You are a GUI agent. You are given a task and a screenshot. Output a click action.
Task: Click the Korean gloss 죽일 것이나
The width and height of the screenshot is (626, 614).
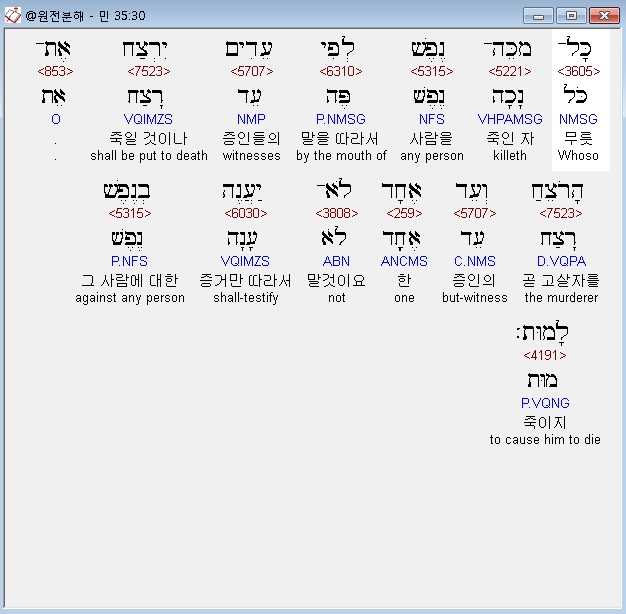pyautogui.click(x=149, y=138)
